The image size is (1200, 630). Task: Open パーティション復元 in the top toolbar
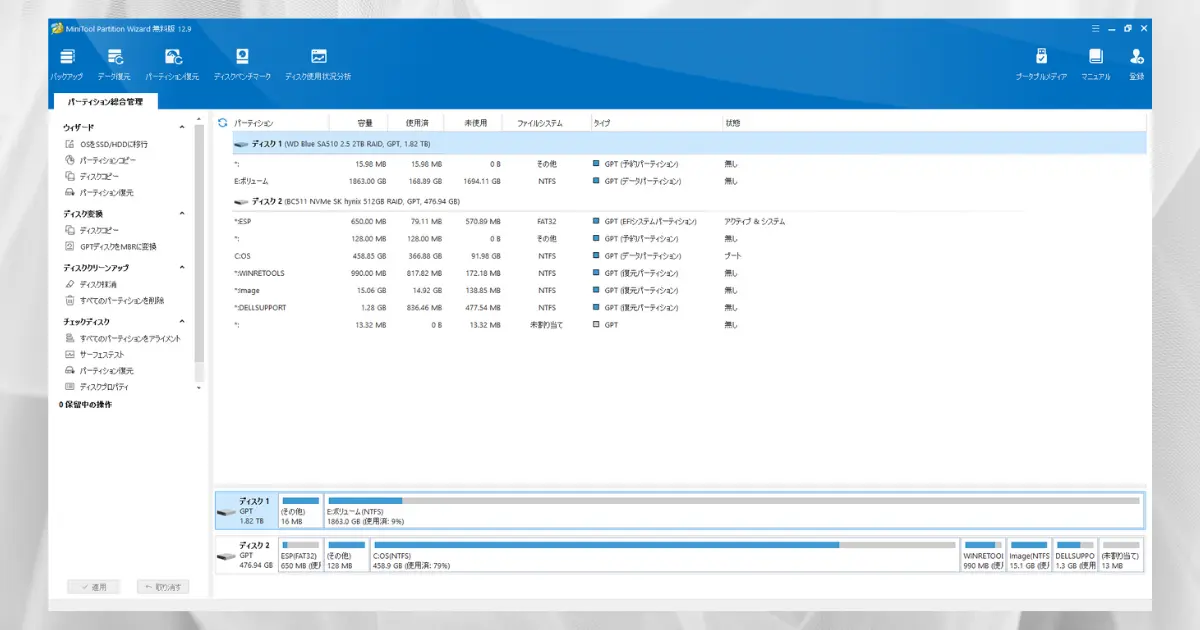click(x=172, y=64)
